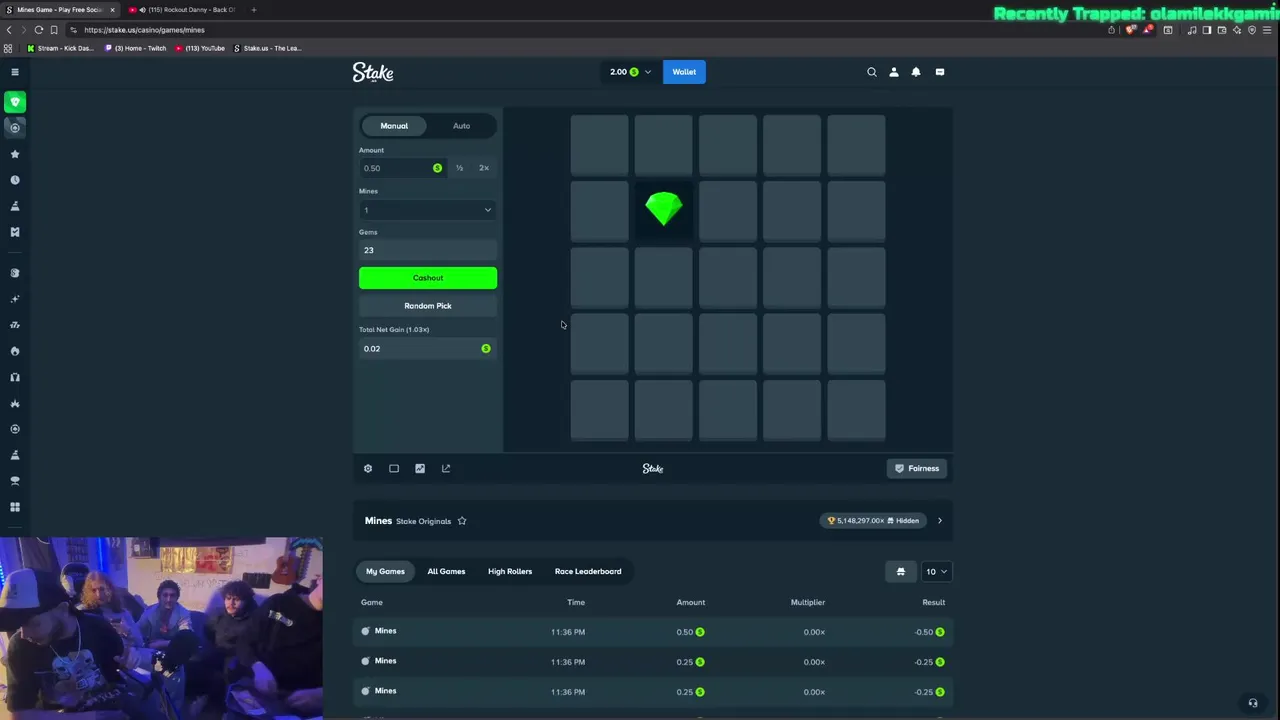The image size is (1280, 720).
Task: Open the Stake sidebar hamburger menu
Action: [15, 72]
